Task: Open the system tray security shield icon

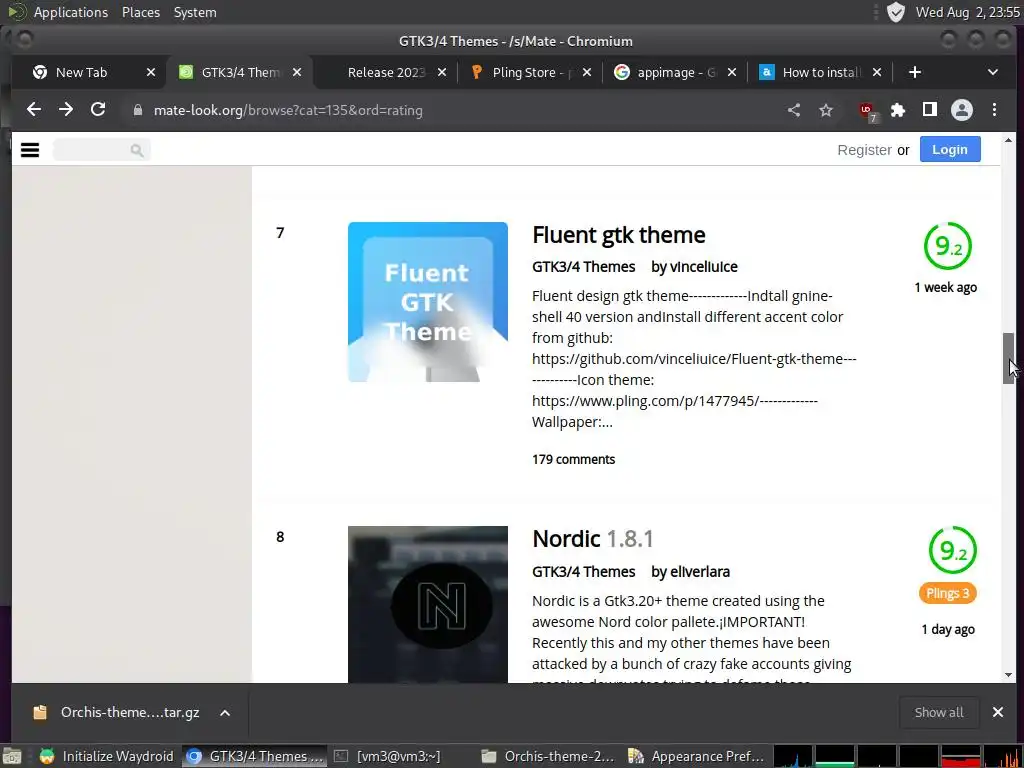Action: [x=896, y=12]
